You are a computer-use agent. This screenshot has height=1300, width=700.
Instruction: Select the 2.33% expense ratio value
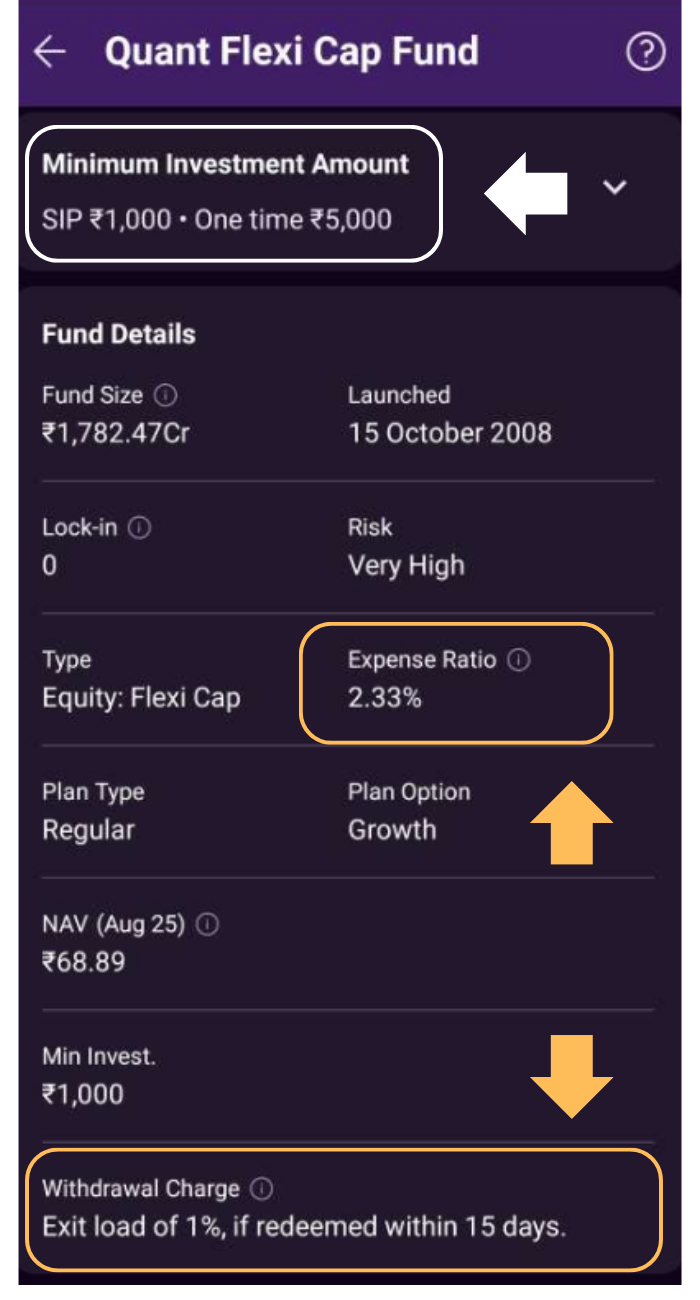click(385, 698)
